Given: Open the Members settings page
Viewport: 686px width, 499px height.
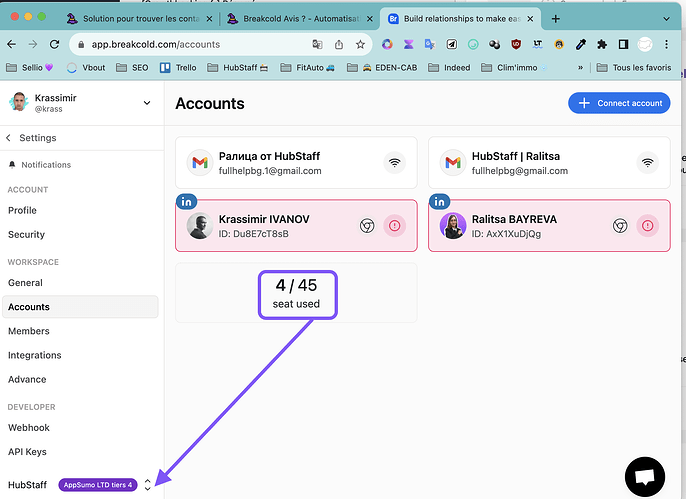Looking at the screenshot, I should (29, 331).
